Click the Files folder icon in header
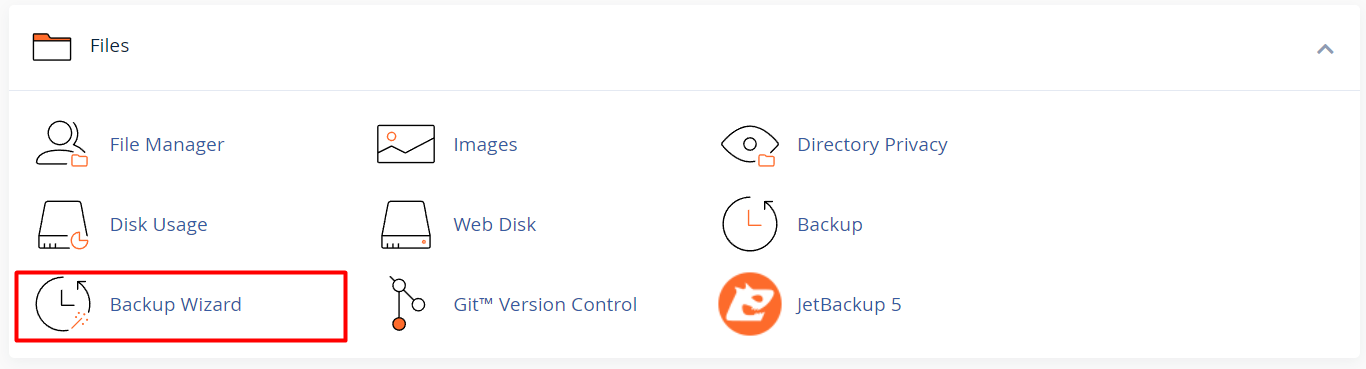 click(52, 46)
